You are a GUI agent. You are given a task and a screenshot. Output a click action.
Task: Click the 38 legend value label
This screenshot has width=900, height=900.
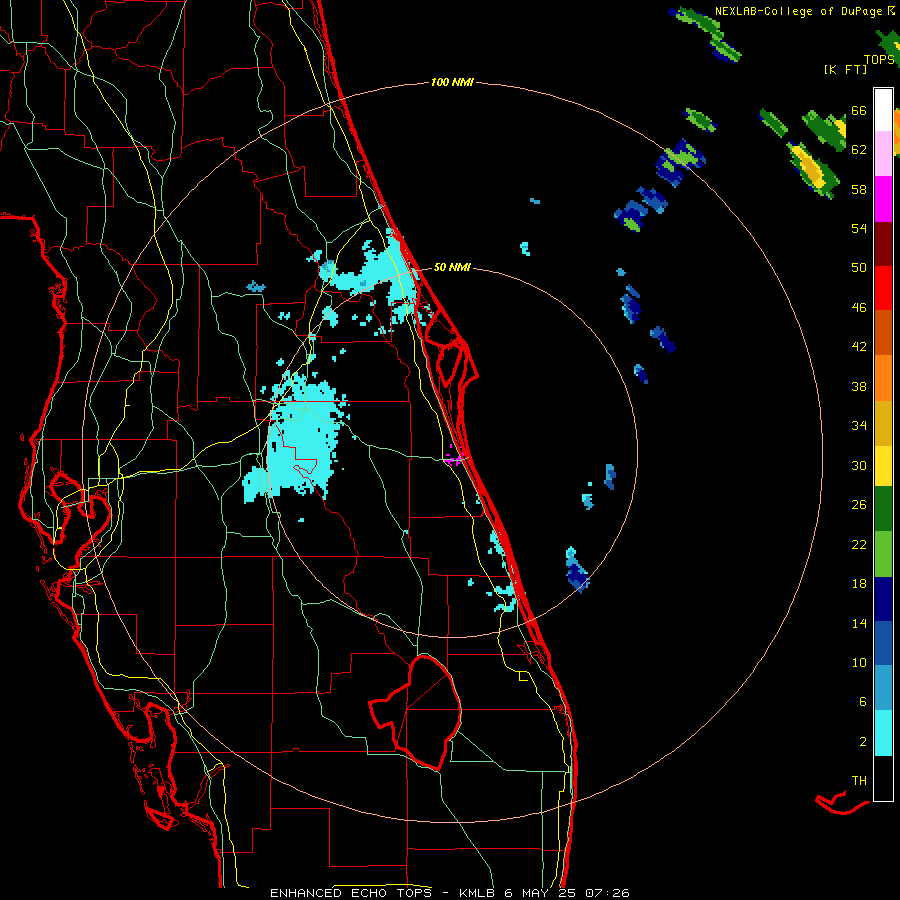859,386
